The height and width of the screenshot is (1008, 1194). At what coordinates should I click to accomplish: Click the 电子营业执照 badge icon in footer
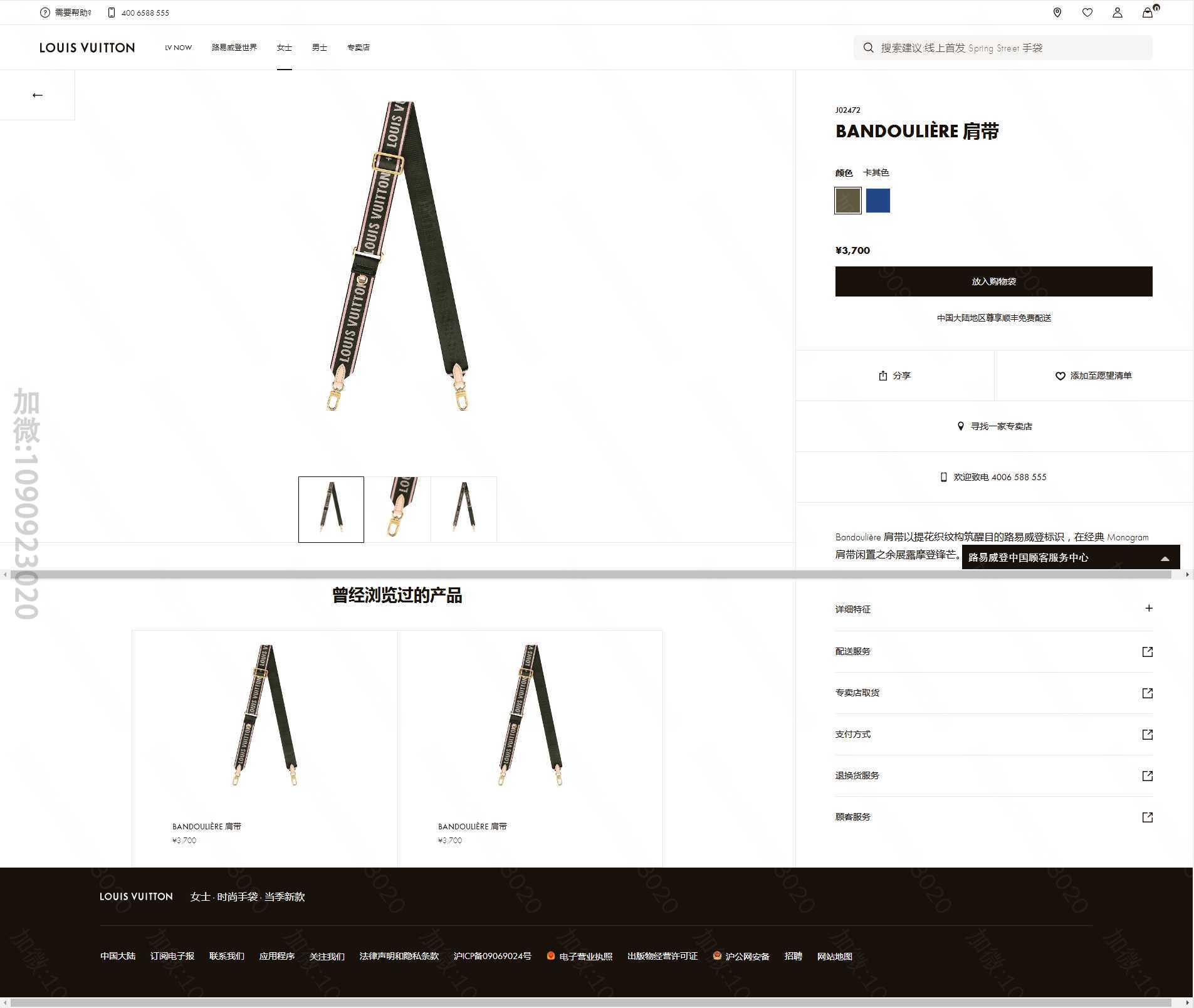(551, 956)
